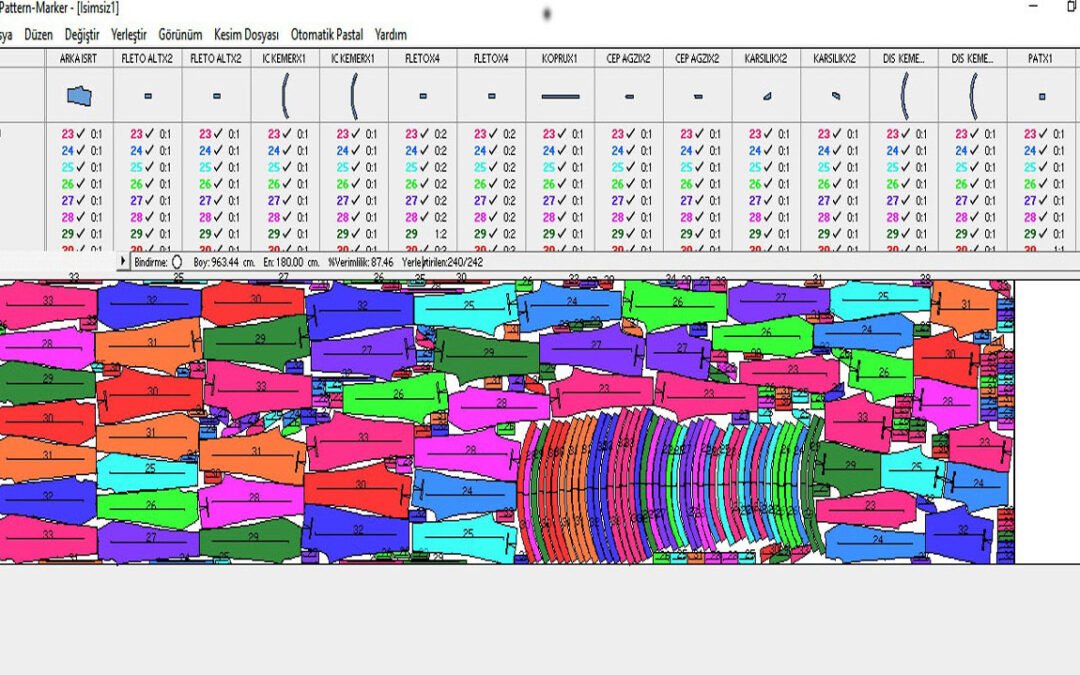This screenshot has height=675, width=1080.
Task: Select the KOPRUX1 horizontal strip piece icon
Action: [x=560, y=96]
